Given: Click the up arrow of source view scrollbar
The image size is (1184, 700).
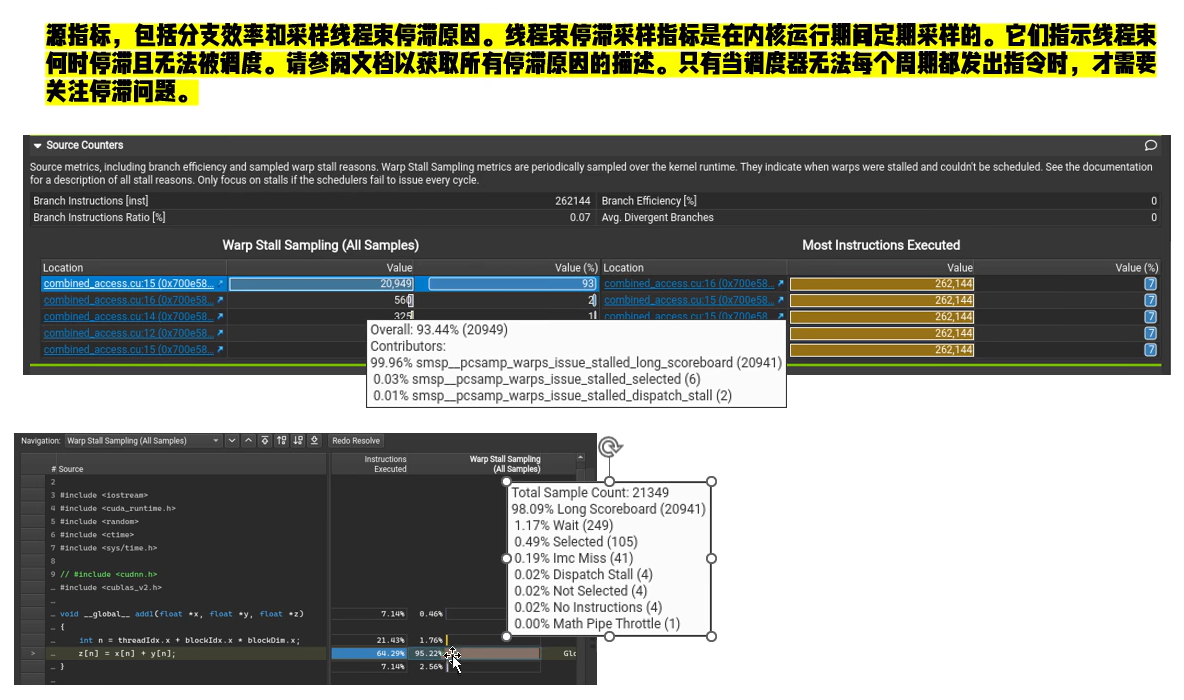Looking at the screenshot, I should click(x=580, y=458).
